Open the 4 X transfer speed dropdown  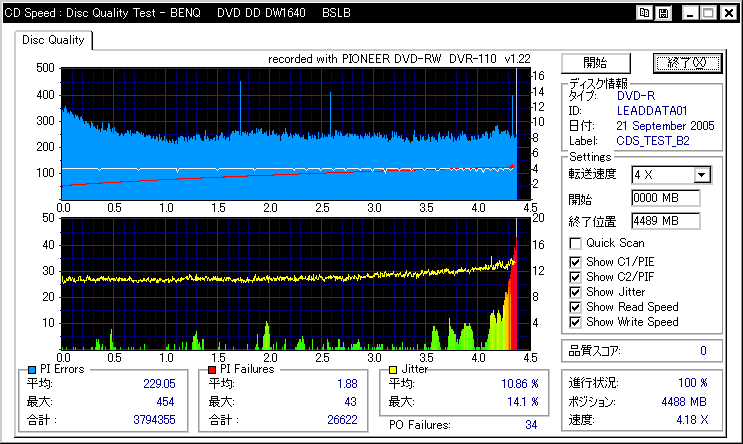(701, 175)
